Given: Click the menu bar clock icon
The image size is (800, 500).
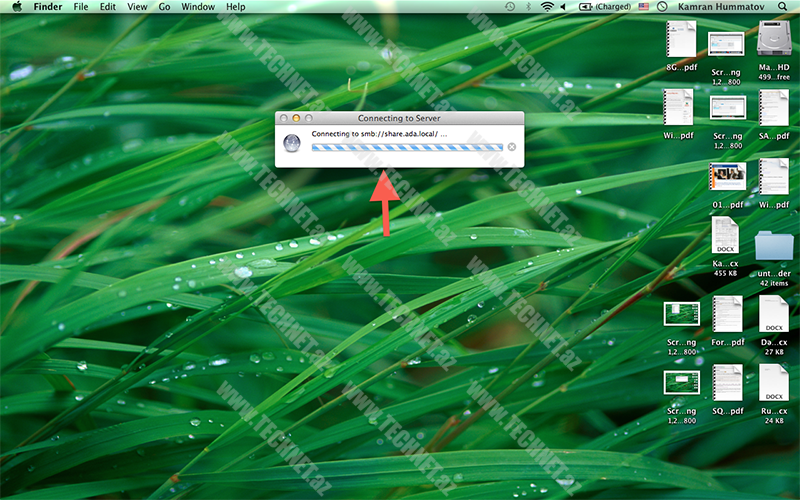Looking at the screenshot, I should [662, 7].
